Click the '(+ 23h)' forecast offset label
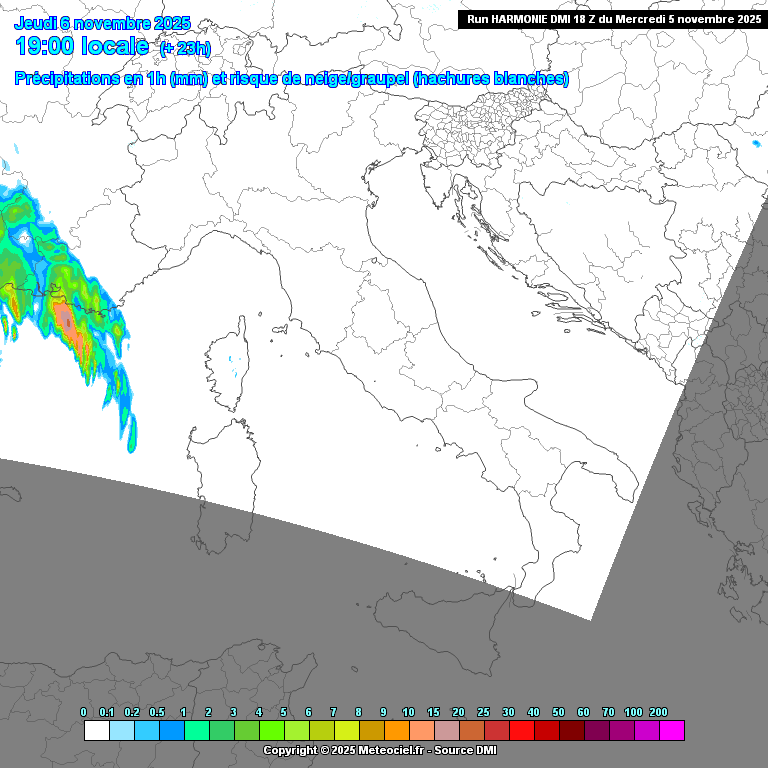Viewport: 768px width, 768px height. [x=185, y=48]
